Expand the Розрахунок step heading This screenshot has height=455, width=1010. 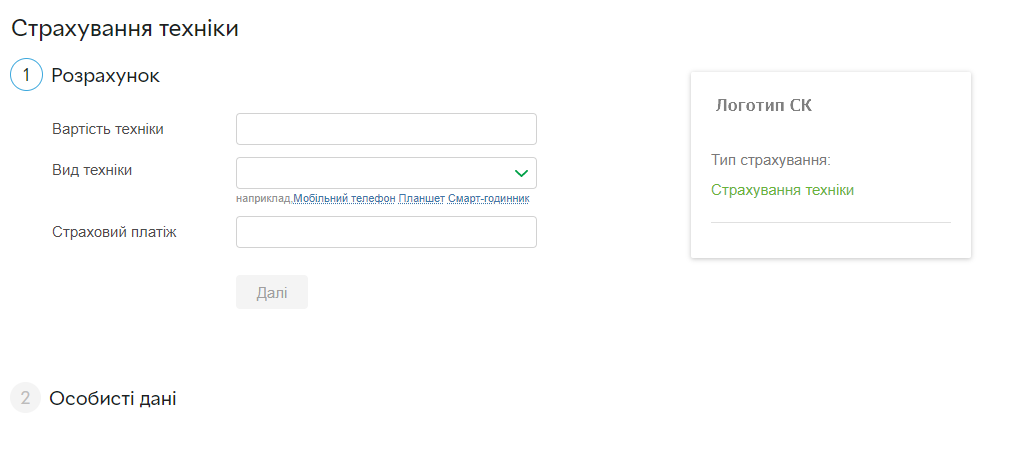click(105, 75)
